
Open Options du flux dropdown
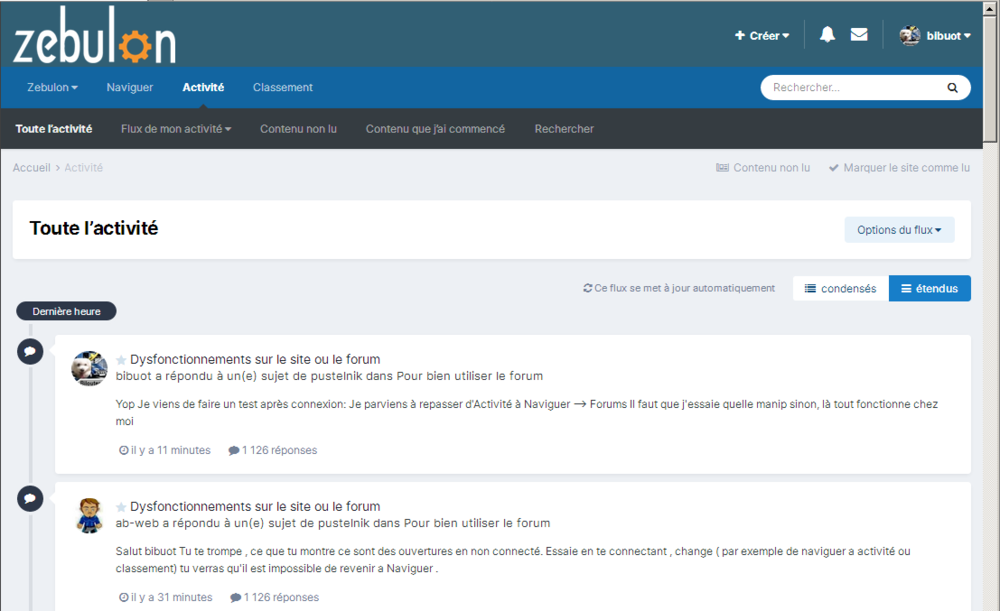[x=899, y=230]
